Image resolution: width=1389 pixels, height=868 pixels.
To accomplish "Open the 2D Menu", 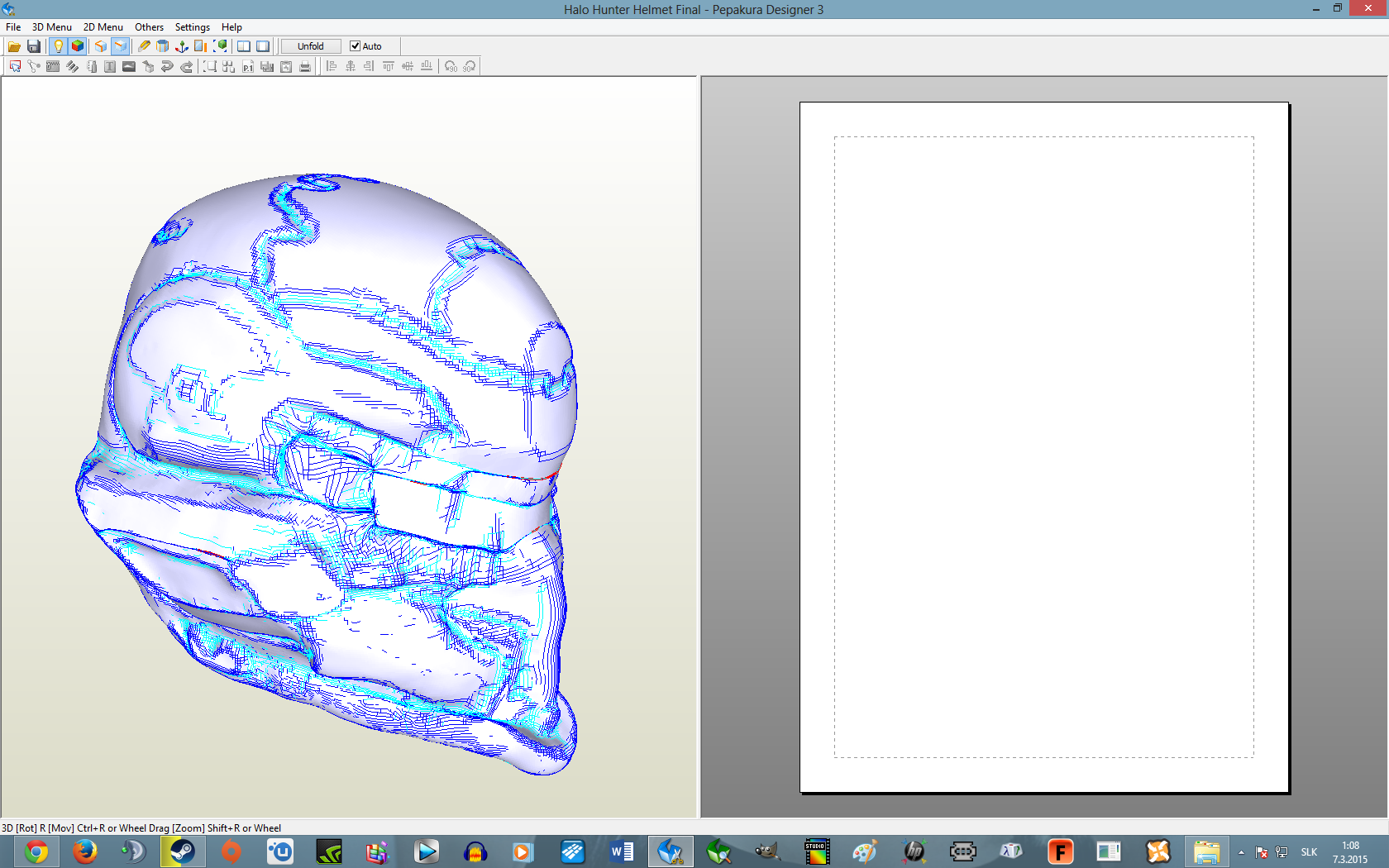I will coord(103,27).
